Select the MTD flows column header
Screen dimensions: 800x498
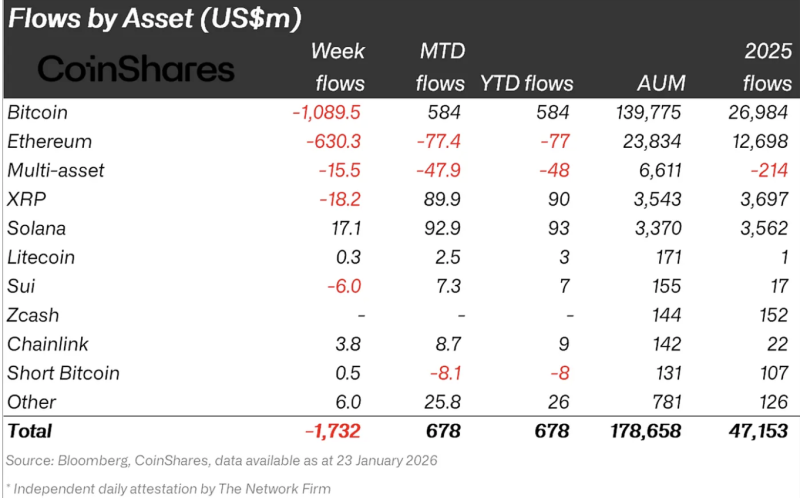point(440,67)
